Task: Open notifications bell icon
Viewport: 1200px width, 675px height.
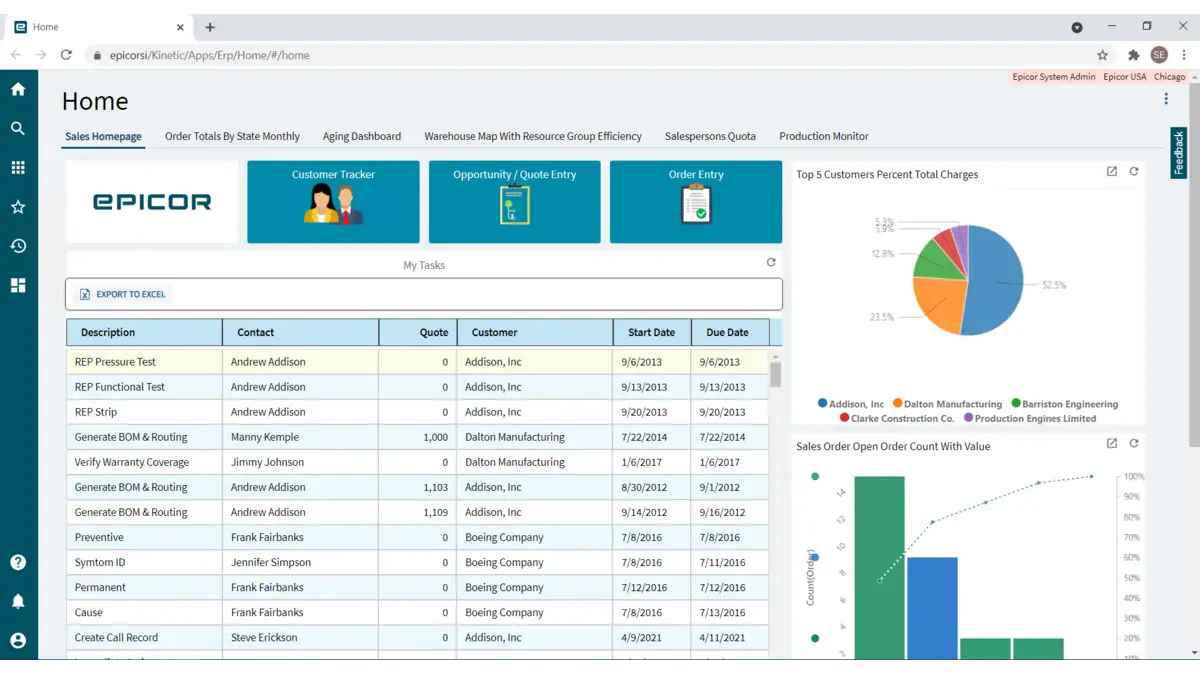Action: pyautogui.click(x=18, y=601)
